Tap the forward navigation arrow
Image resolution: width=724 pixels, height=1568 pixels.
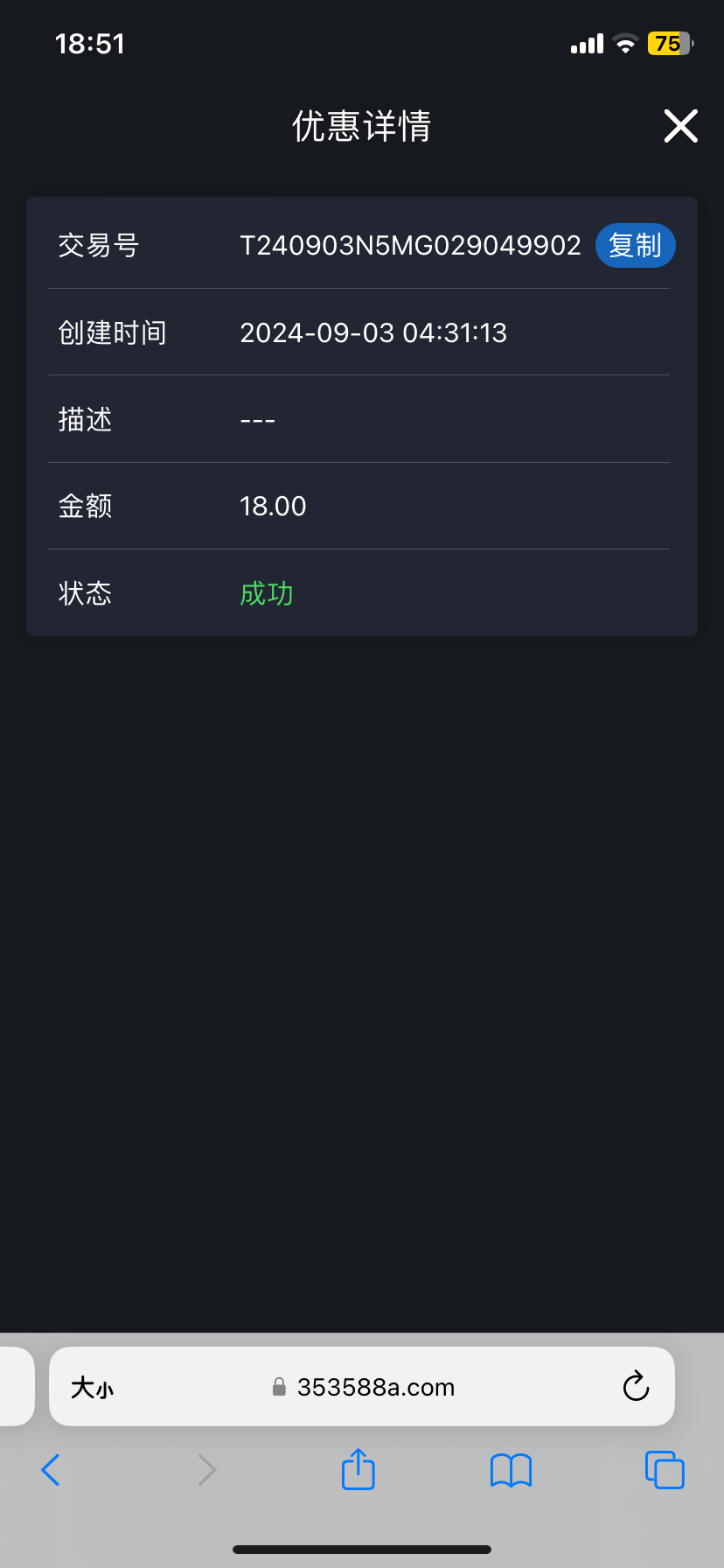206,1470
